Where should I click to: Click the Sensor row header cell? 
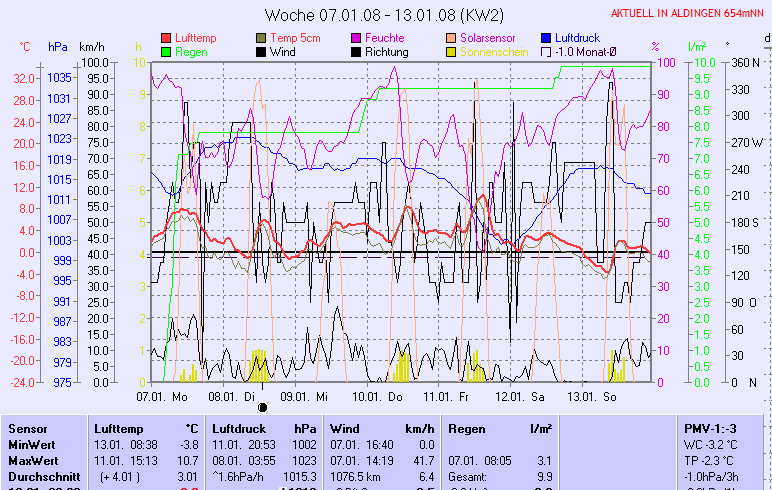[28, 428]
